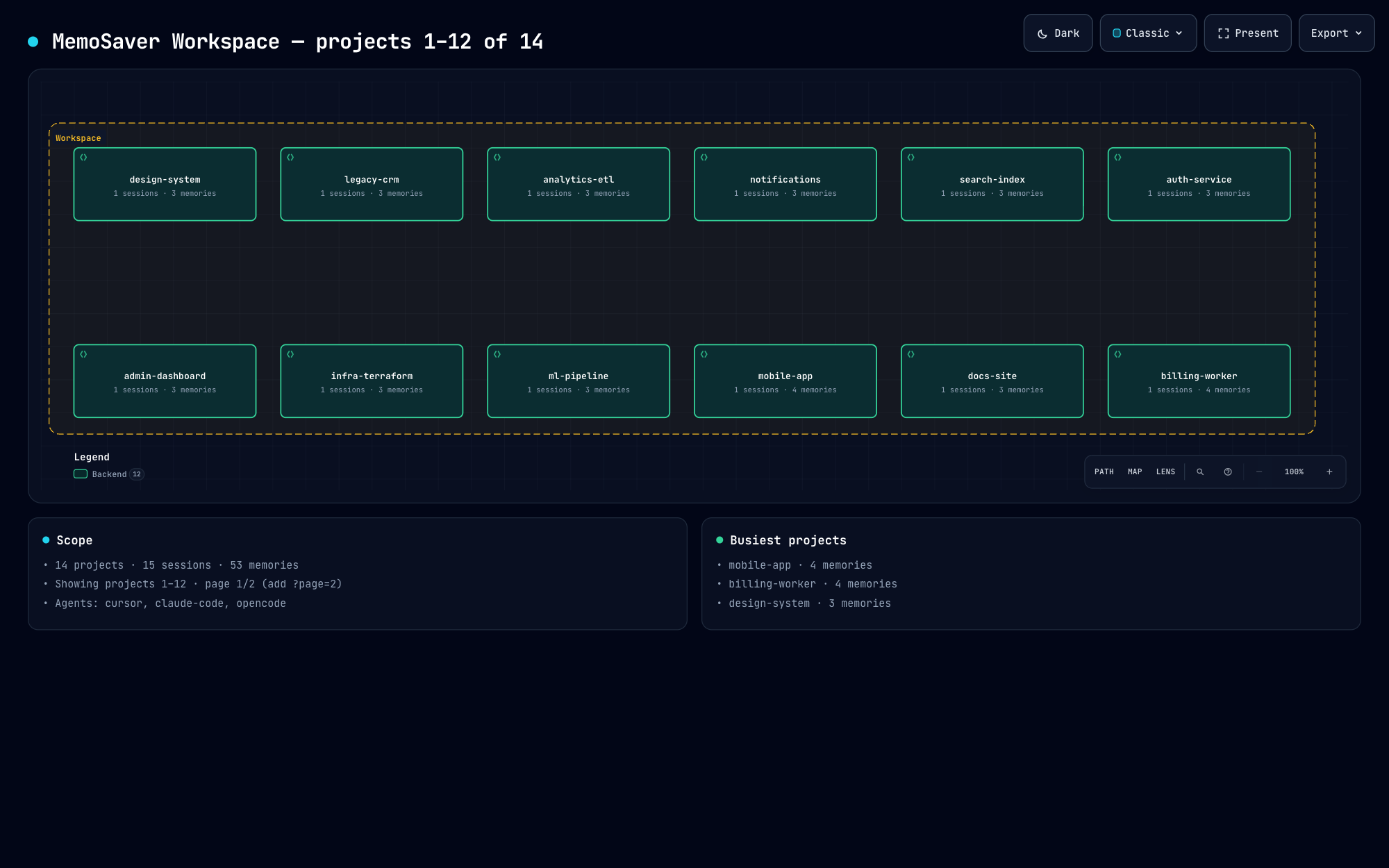Zoom in with the plus icon

1329,472
